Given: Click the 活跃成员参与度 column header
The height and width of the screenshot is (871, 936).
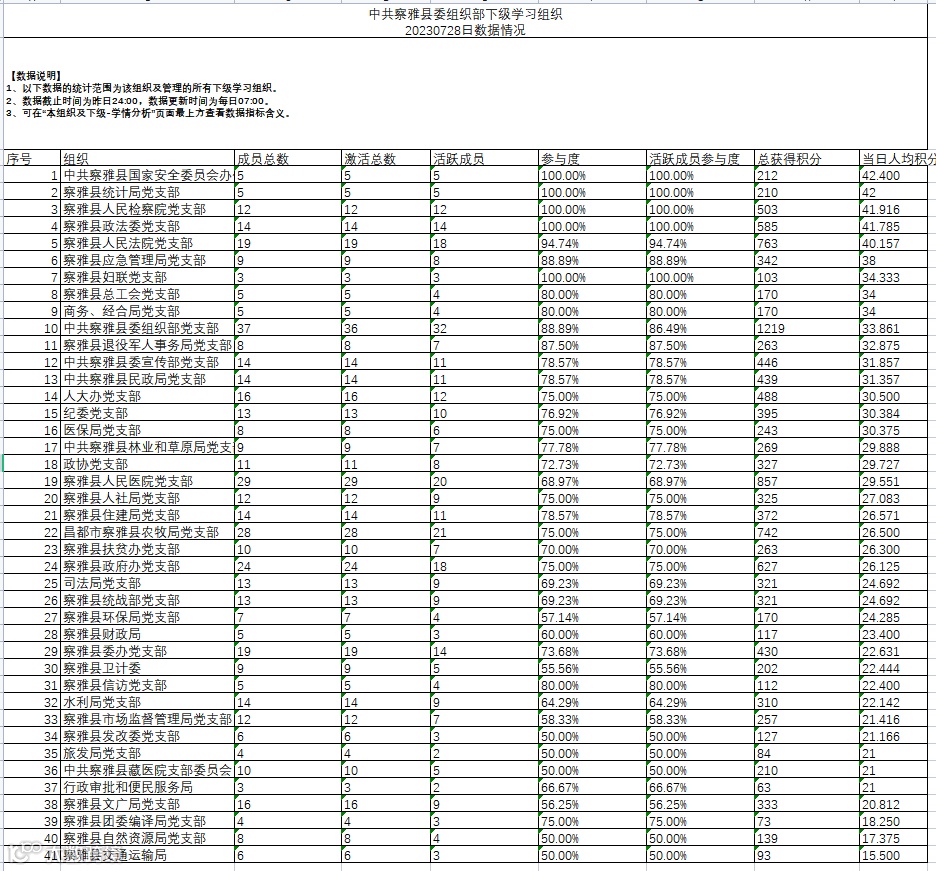Looking at the screenshot, I should 700,158.
